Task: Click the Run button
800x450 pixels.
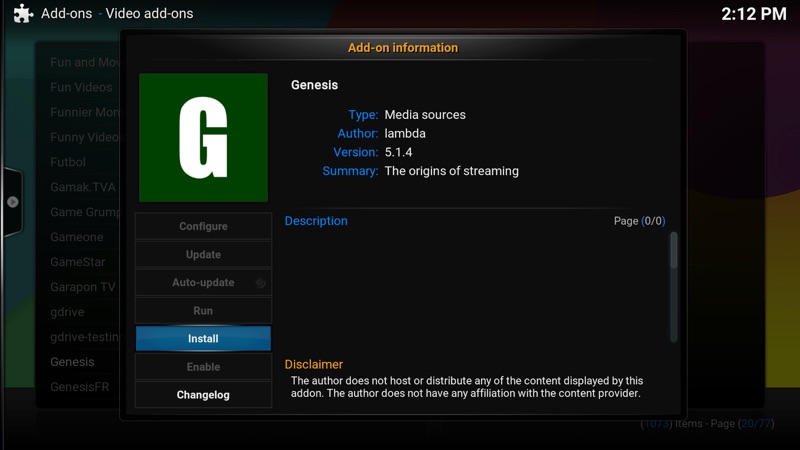Action: pos(203,311)
